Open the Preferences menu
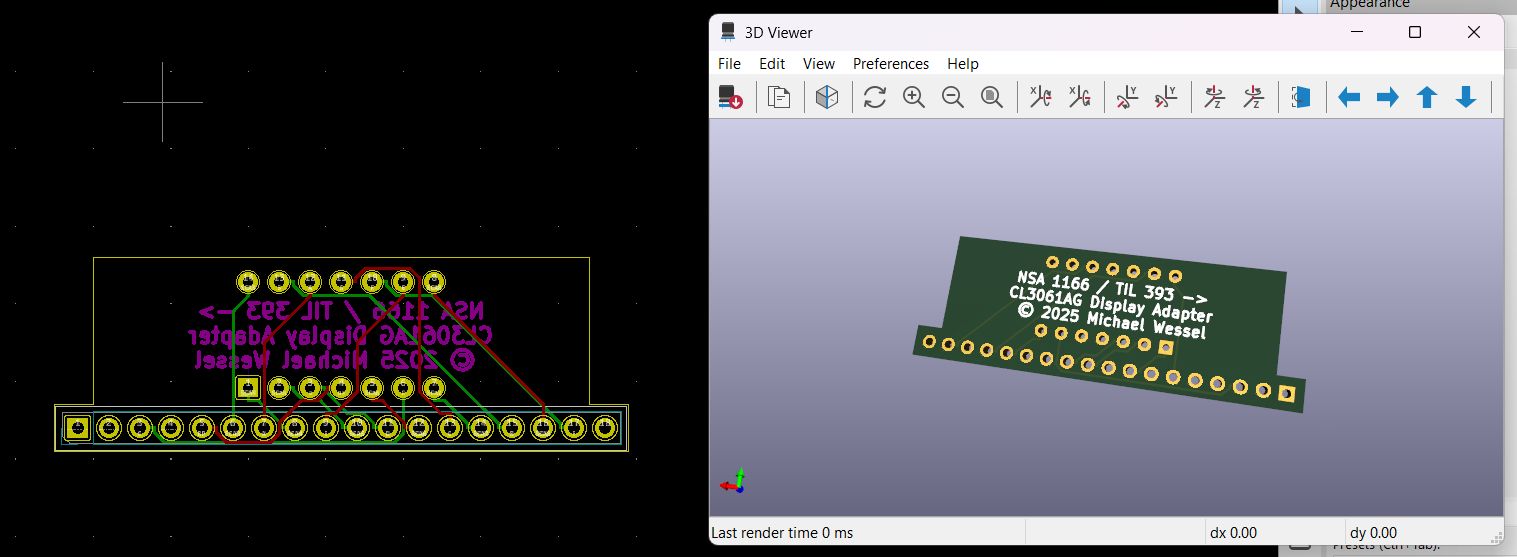Viewport: 1517px width, 557px height. pyautogui.click(x=890, y=63)
